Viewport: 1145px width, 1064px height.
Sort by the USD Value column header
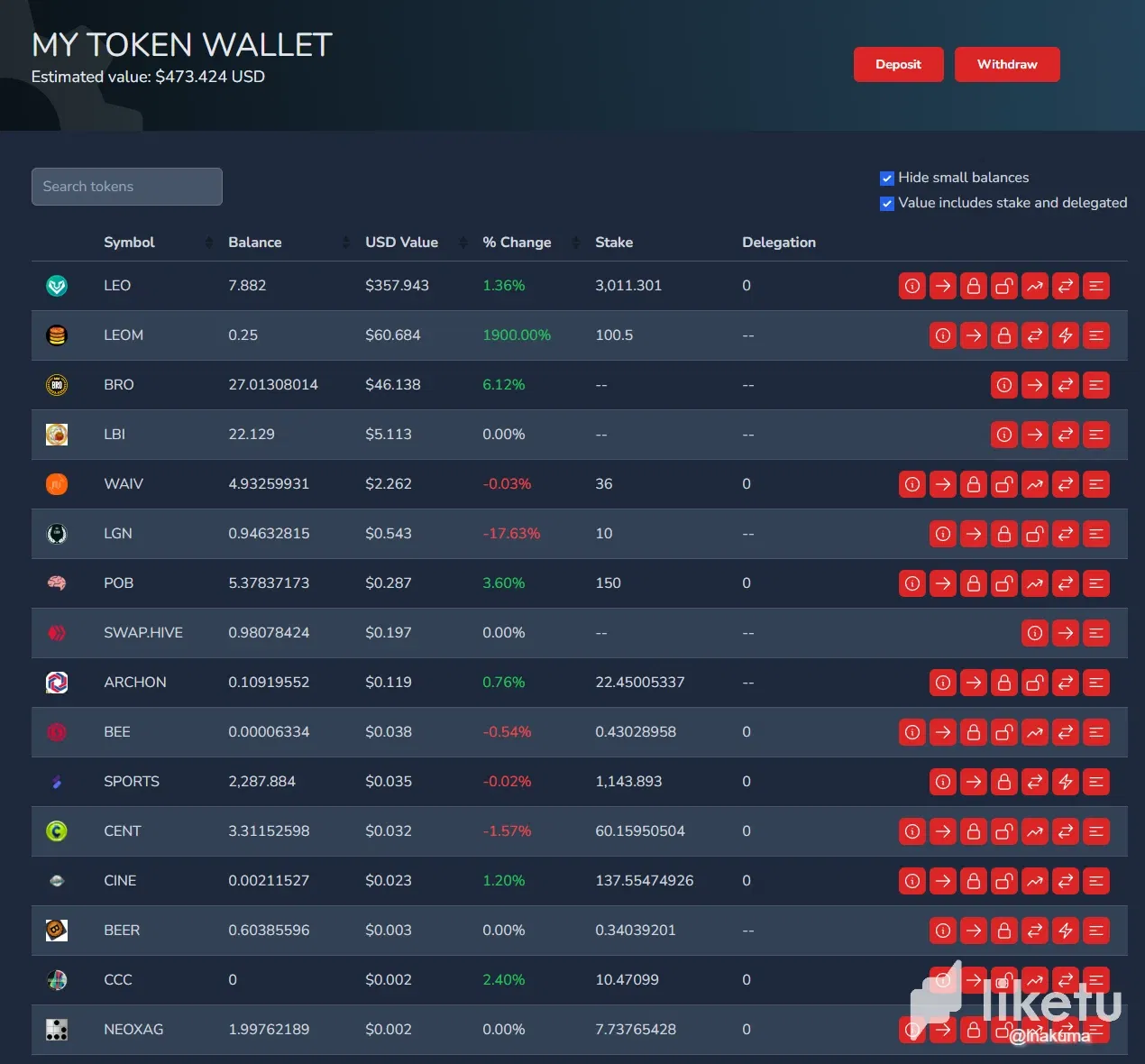tap(402, 243)
